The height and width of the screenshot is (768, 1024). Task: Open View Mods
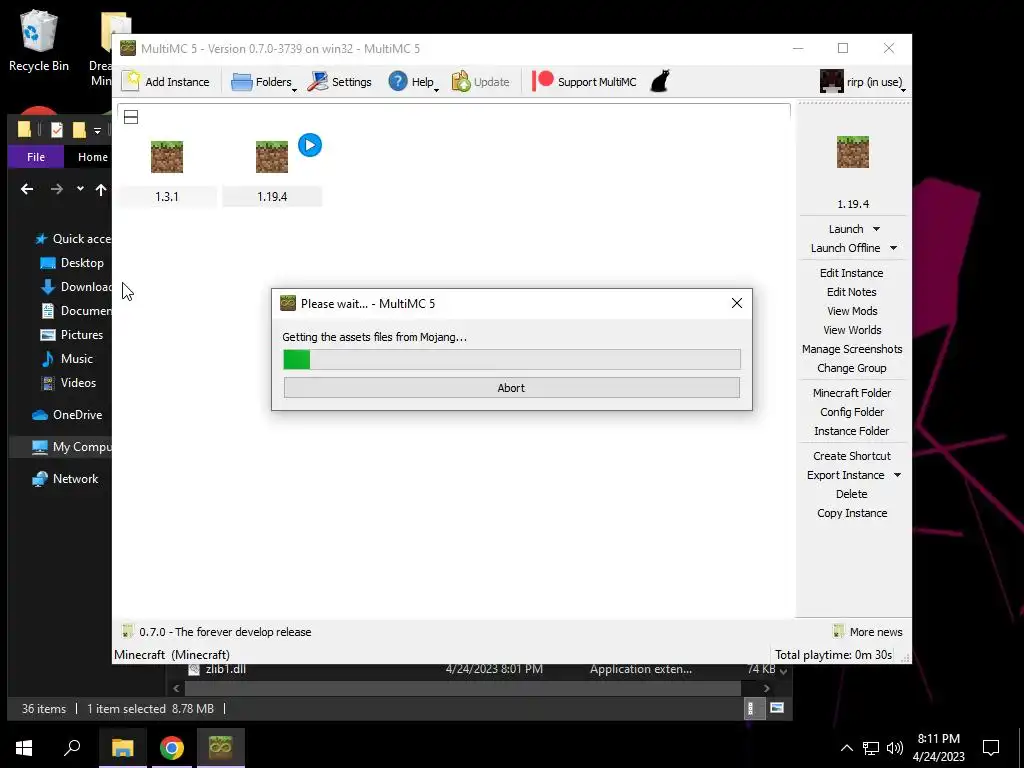coord(852,311)
